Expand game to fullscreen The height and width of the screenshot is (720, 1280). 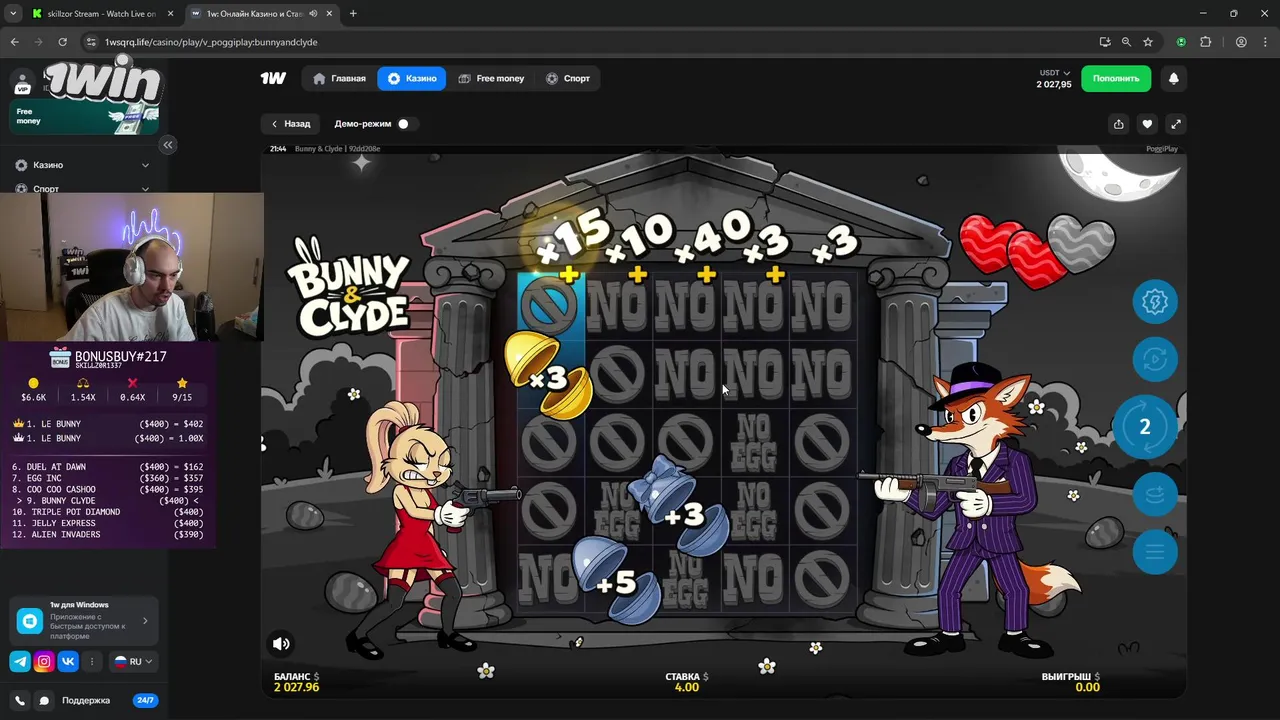(x=1176, y=124)
